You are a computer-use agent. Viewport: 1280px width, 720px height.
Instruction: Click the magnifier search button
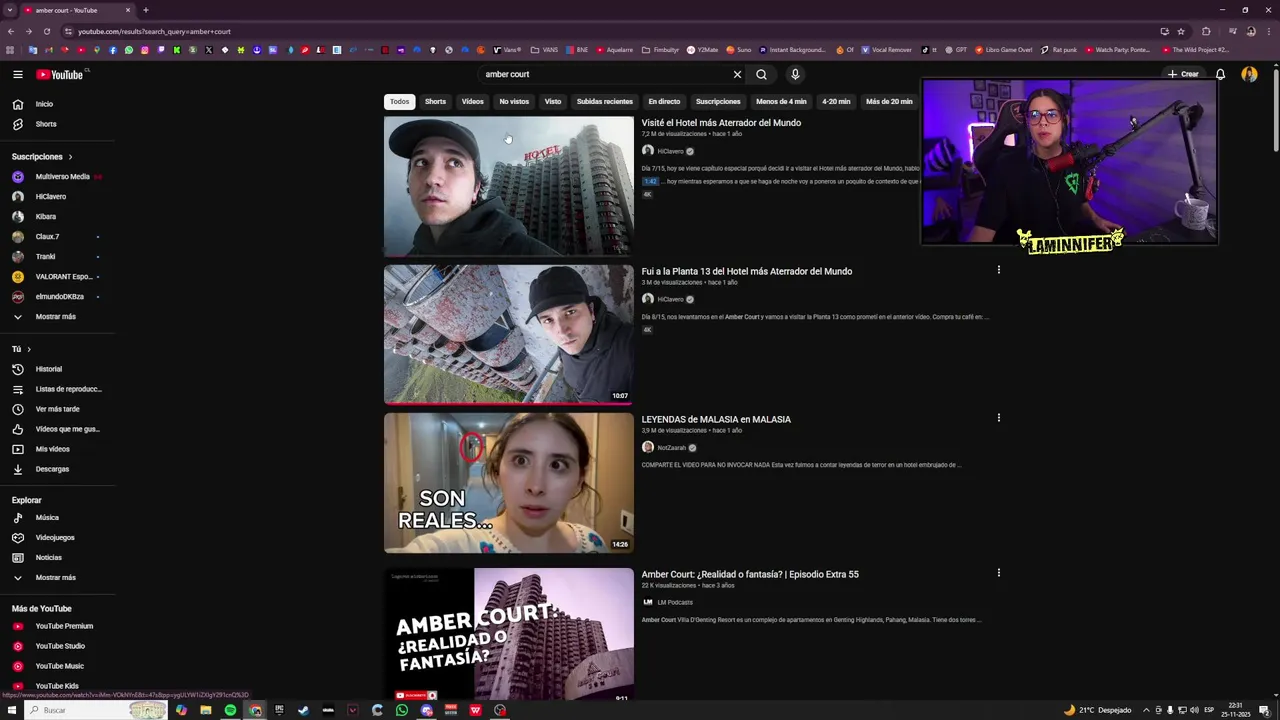click(x=761, y=74)
